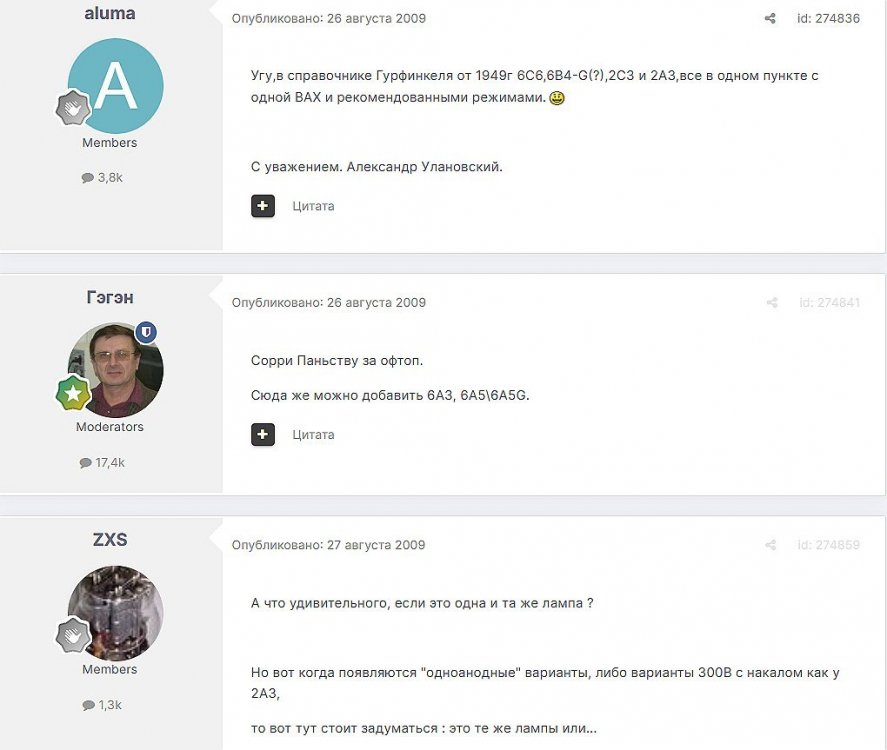Click share icon on ZXS's post
Image resolution: width=887 pixels, height=750 pixels.
770,545
